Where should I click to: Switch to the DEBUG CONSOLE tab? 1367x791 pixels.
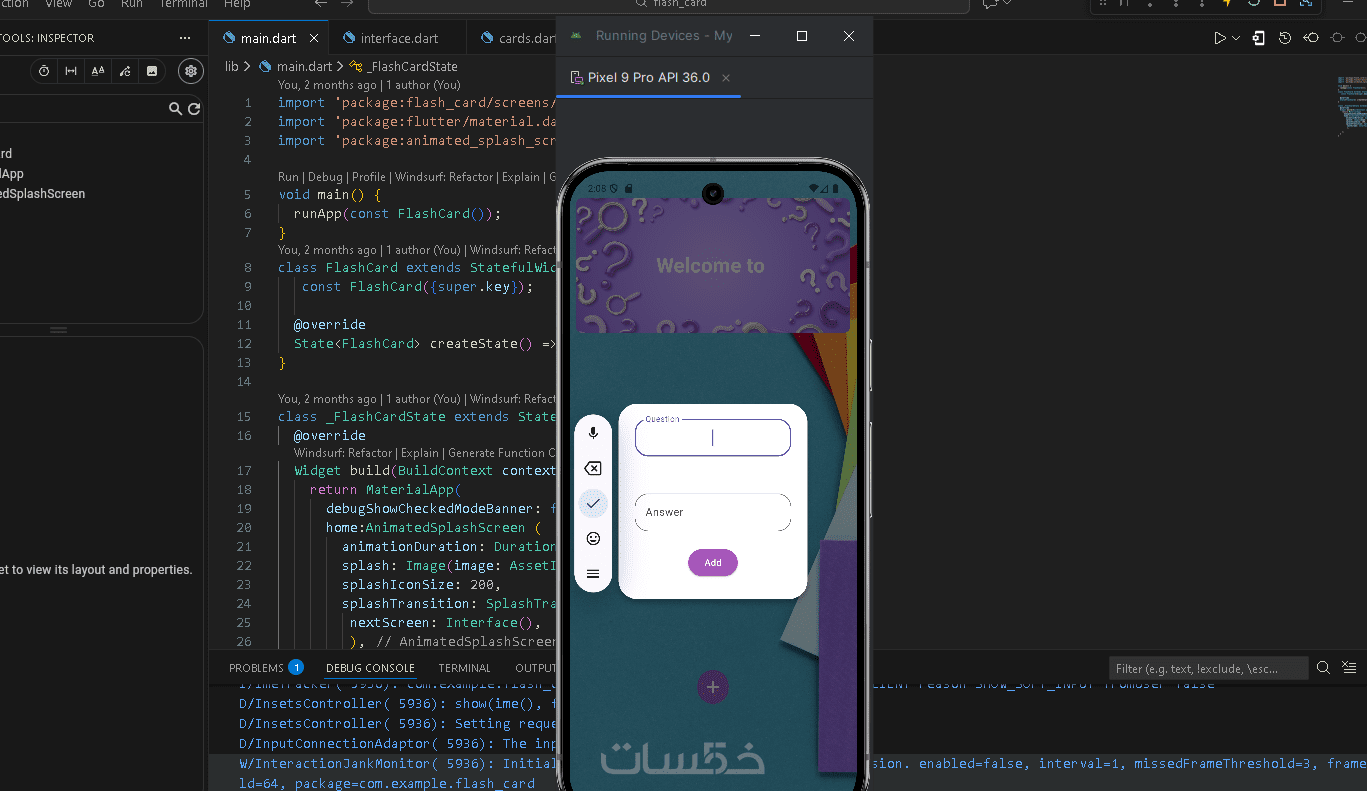[x=370, y=668]
